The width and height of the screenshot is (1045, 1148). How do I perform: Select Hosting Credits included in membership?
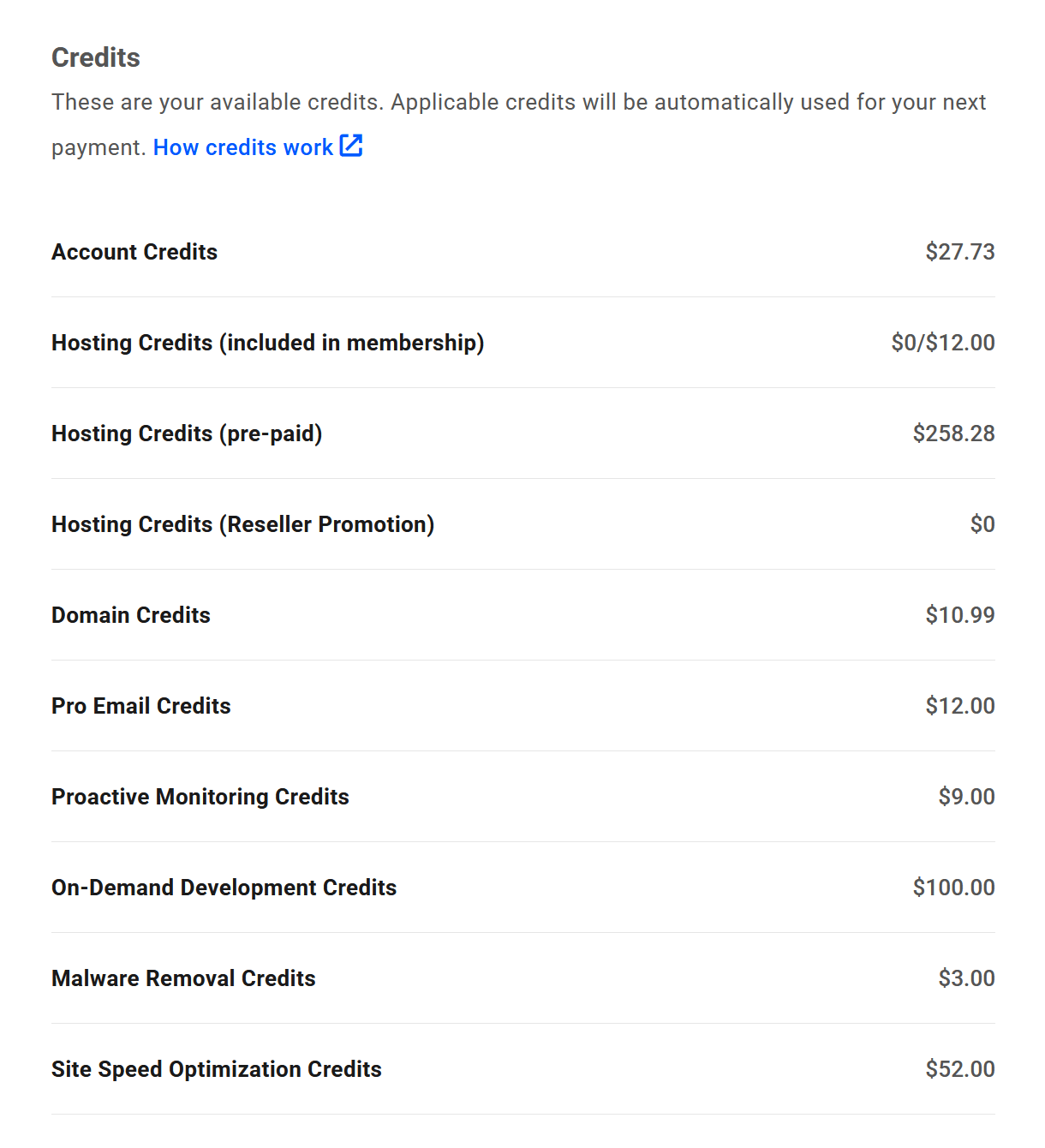pos(267,342)
